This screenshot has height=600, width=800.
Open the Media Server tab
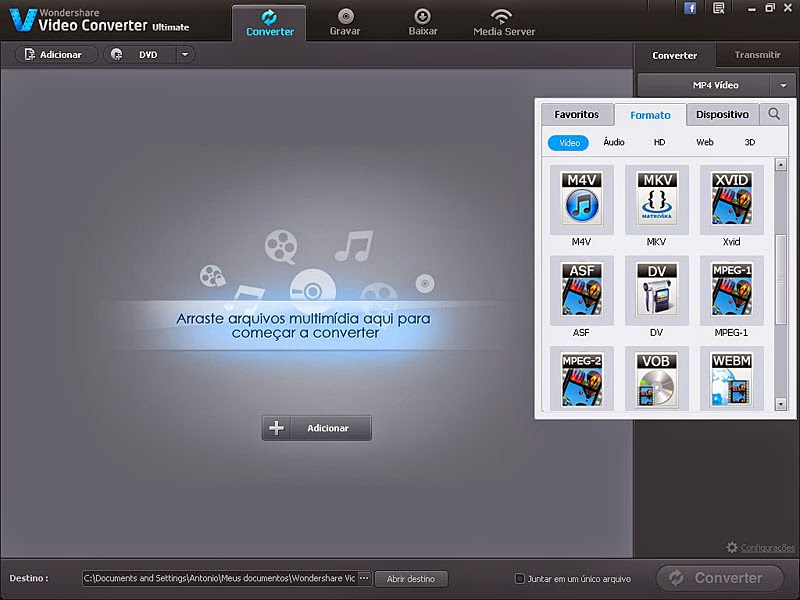(x=504, y=23)
